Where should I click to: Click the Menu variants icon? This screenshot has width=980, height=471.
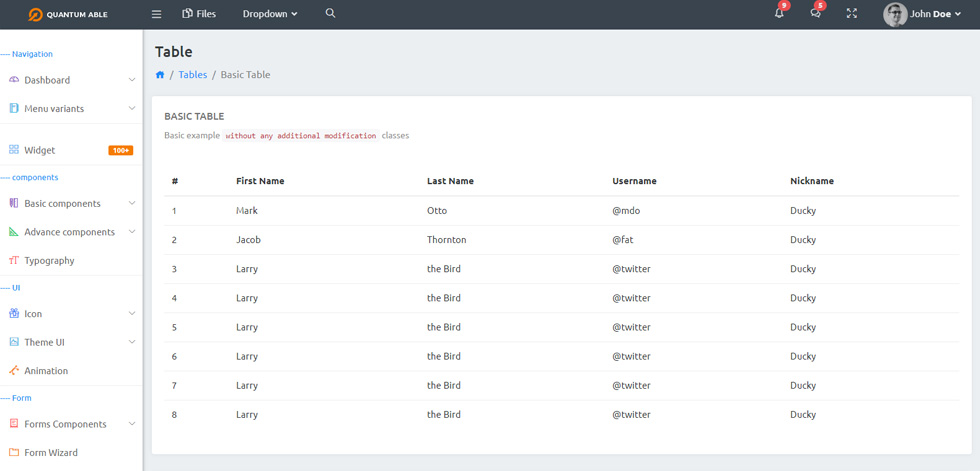point(14,108)
